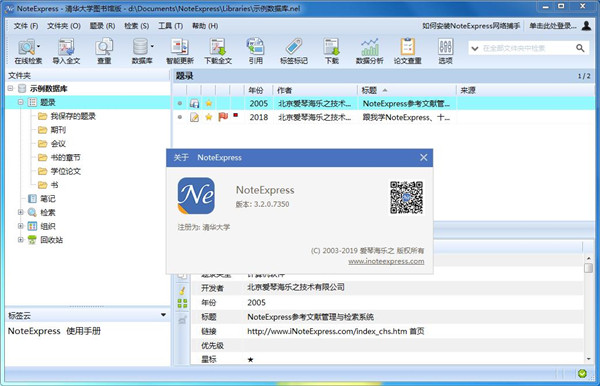The height and width of the screenshot is (386, 600).
Task: Open www.inoteexpress.com link in About dialog
Action: pyautogui.click(x=386, y=261)
